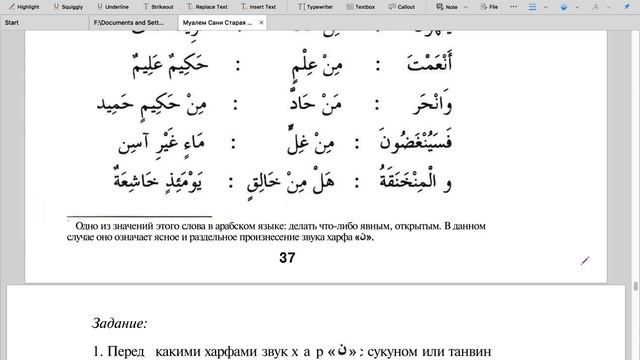Select the Squiggly underline tool
640x360 pixels.
click(68, 7)
